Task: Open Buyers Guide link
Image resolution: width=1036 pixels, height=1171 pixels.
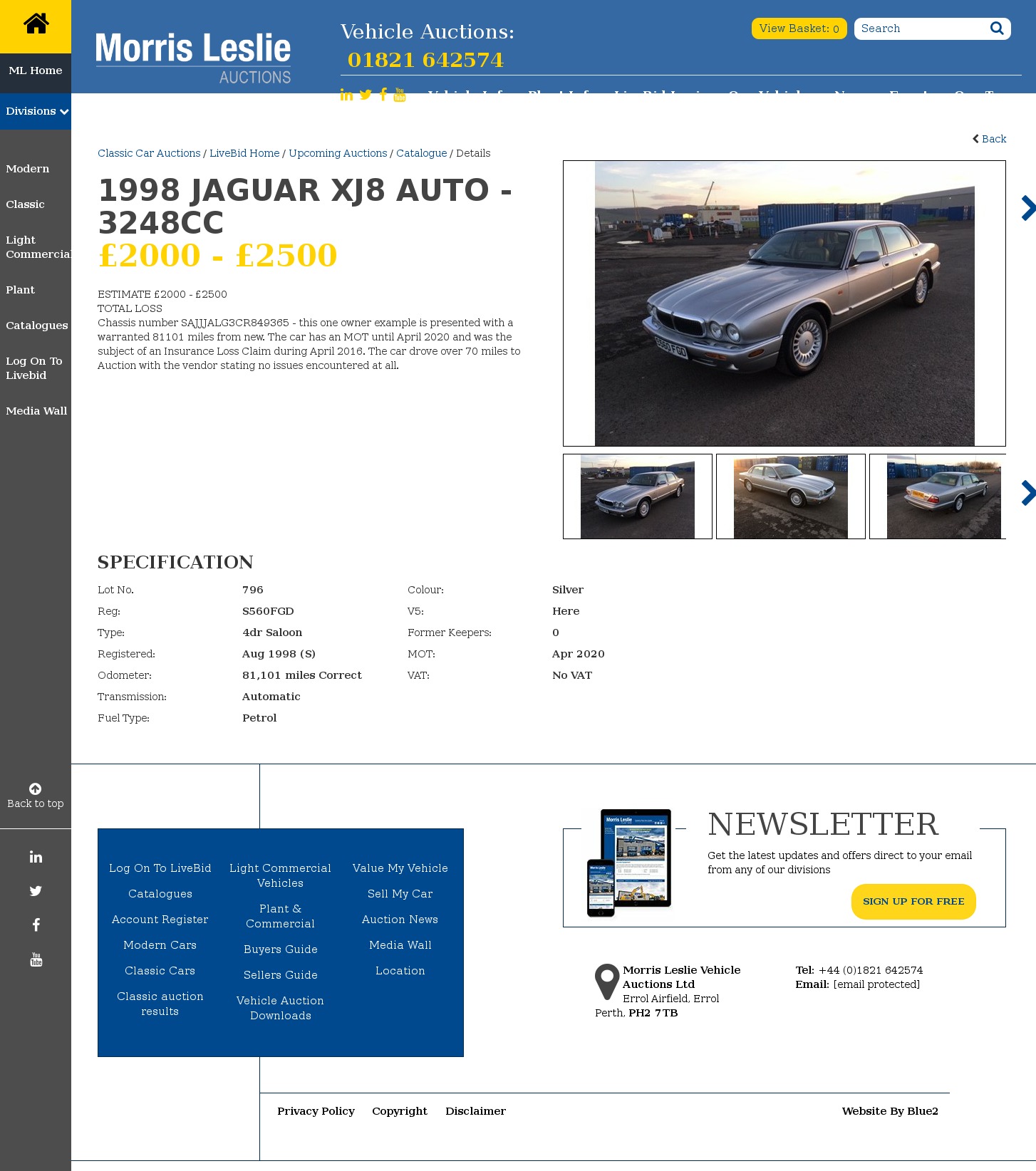Action: [281, 949]
